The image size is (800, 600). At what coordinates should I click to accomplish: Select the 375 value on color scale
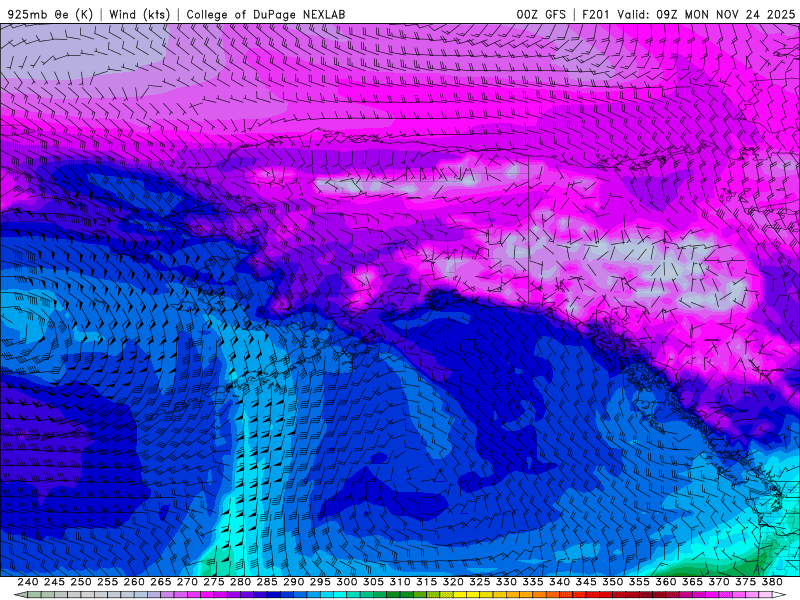point(745,582)
